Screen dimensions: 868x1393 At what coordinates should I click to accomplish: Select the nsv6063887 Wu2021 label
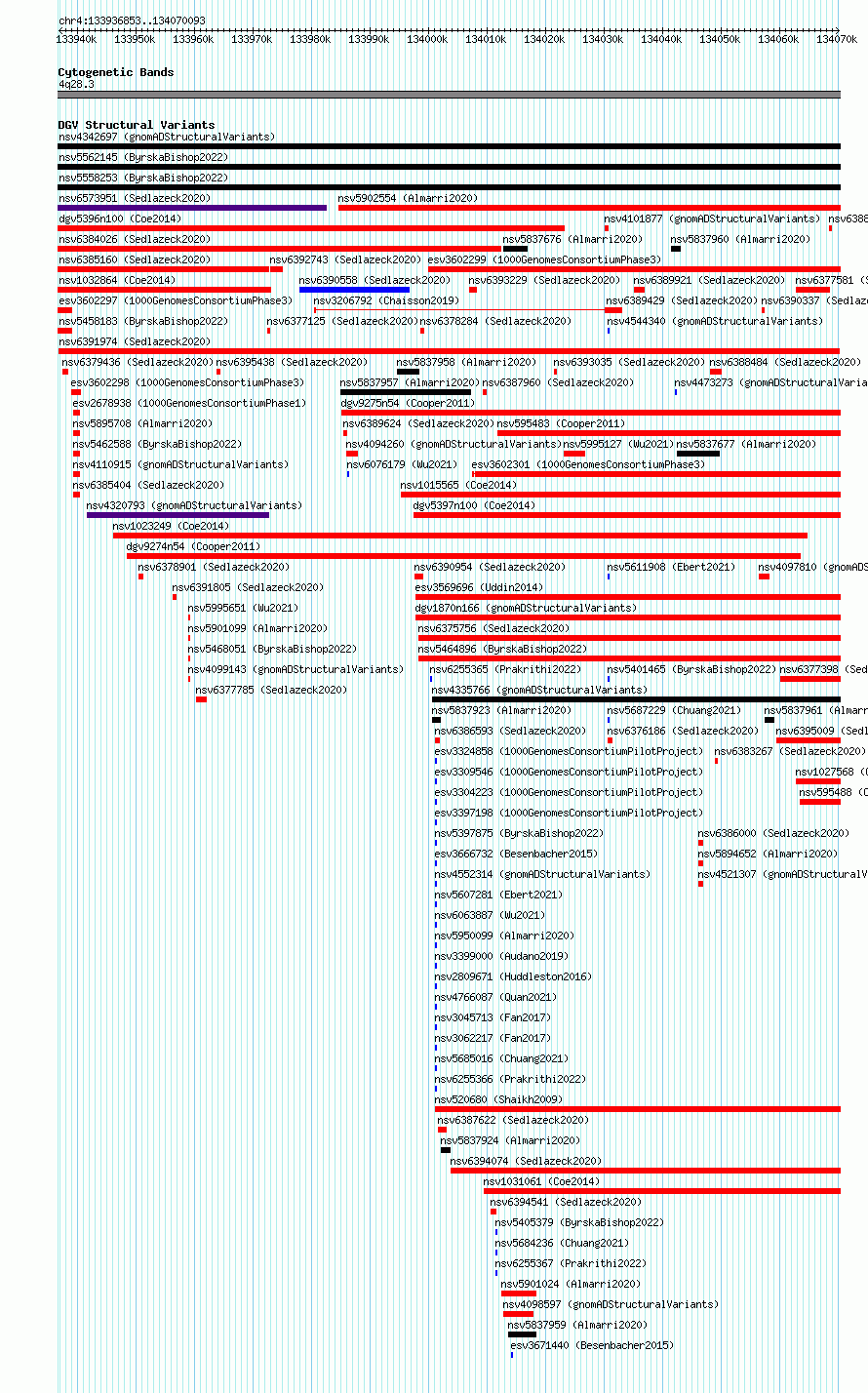click(x=490, y=915)
